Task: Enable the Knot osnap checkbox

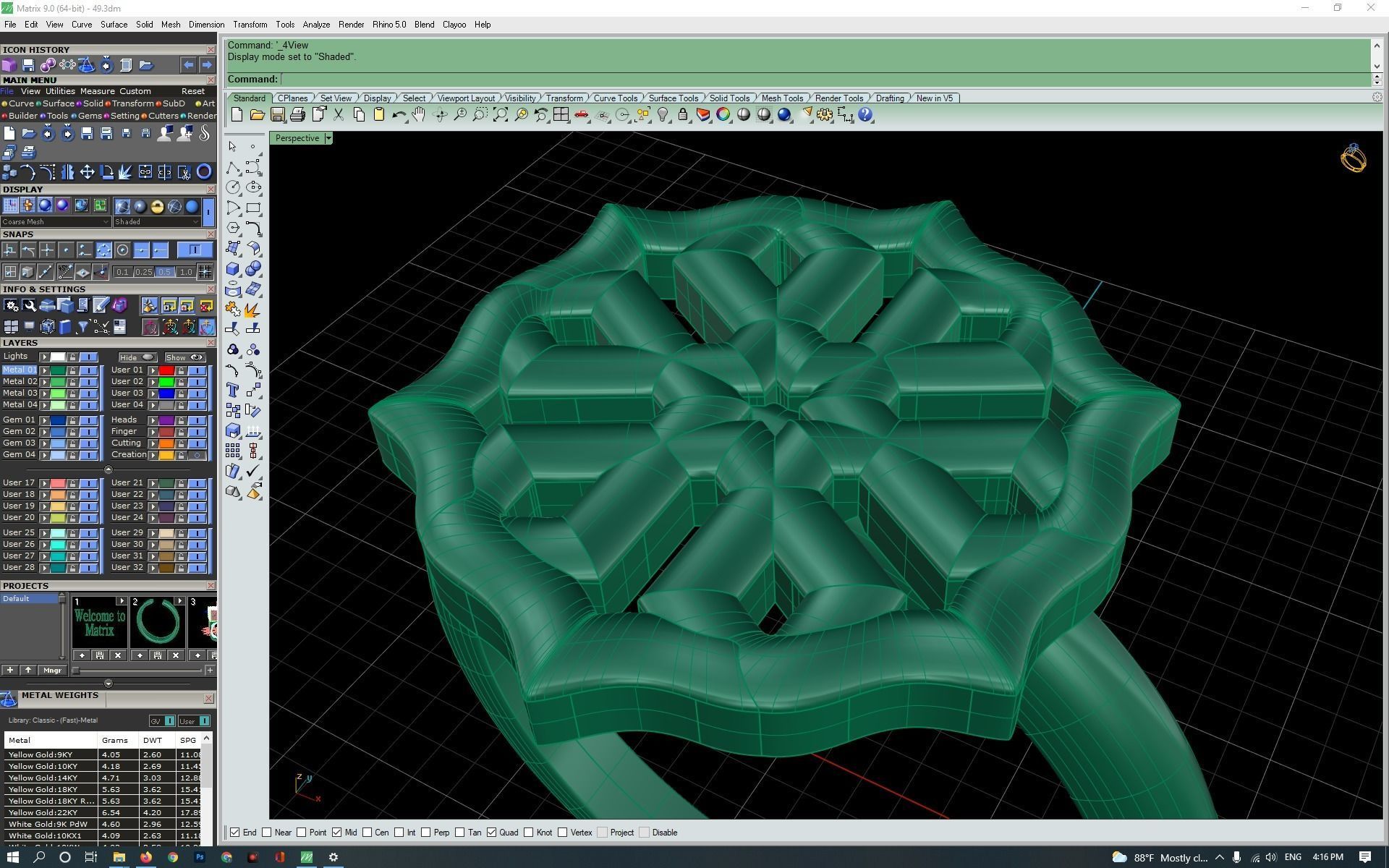Action: pyautogui.click(x=529, y=833)
